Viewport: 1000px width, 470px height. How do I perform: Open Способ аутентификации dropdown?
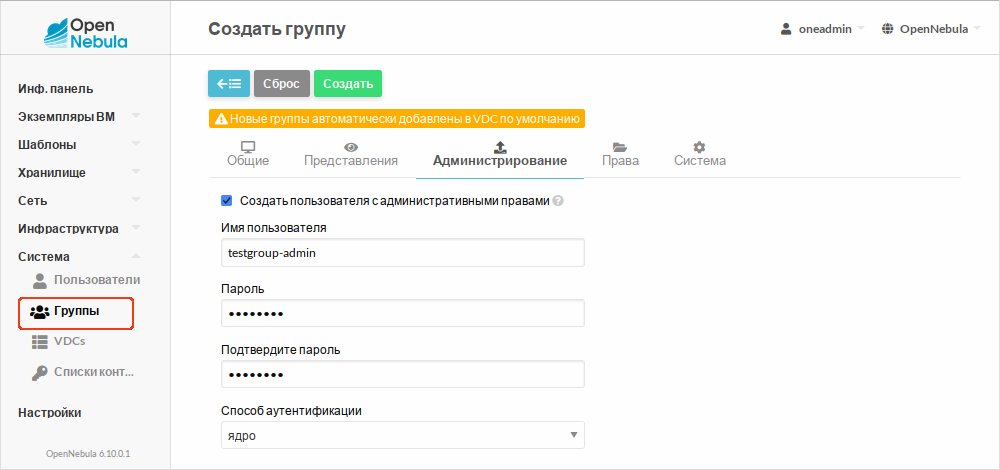(x=402, y=435)
